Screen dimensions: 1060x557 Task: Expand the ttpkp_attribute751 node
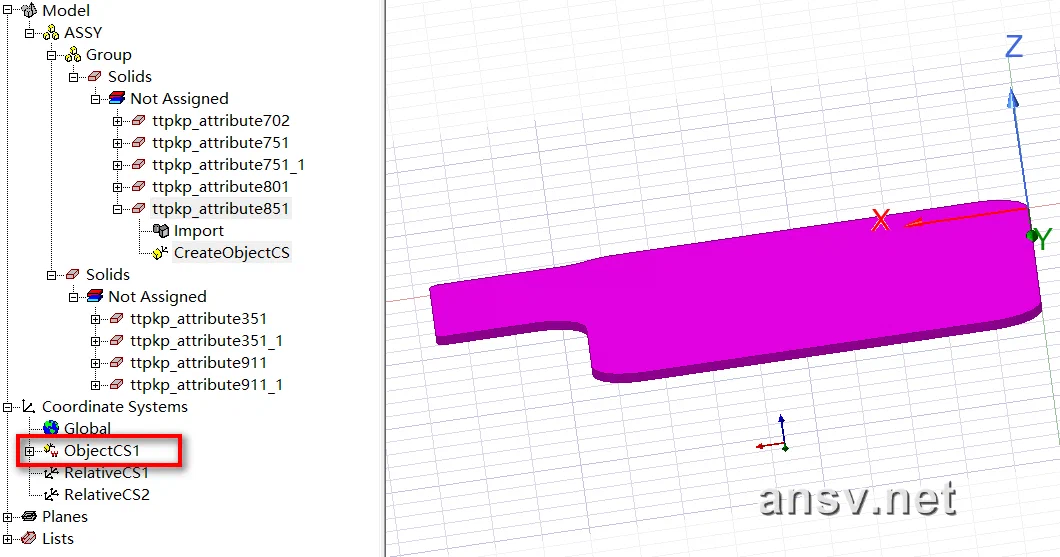click(x=117, y=143)
